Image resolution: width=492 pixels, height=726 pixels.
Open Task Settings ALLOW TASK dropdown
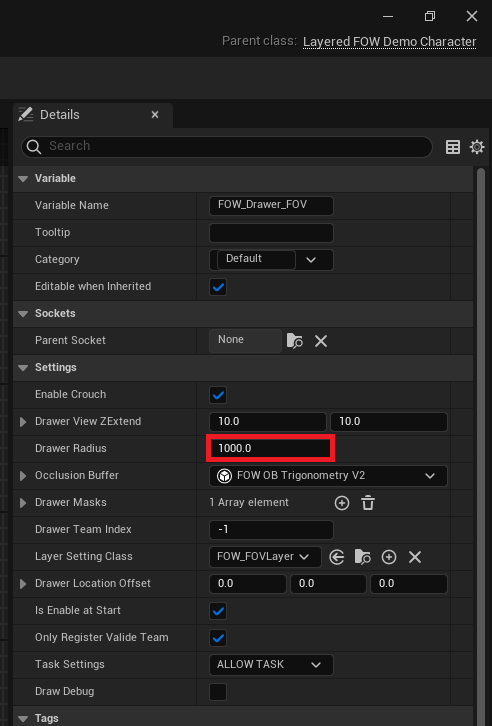[271, 665]
